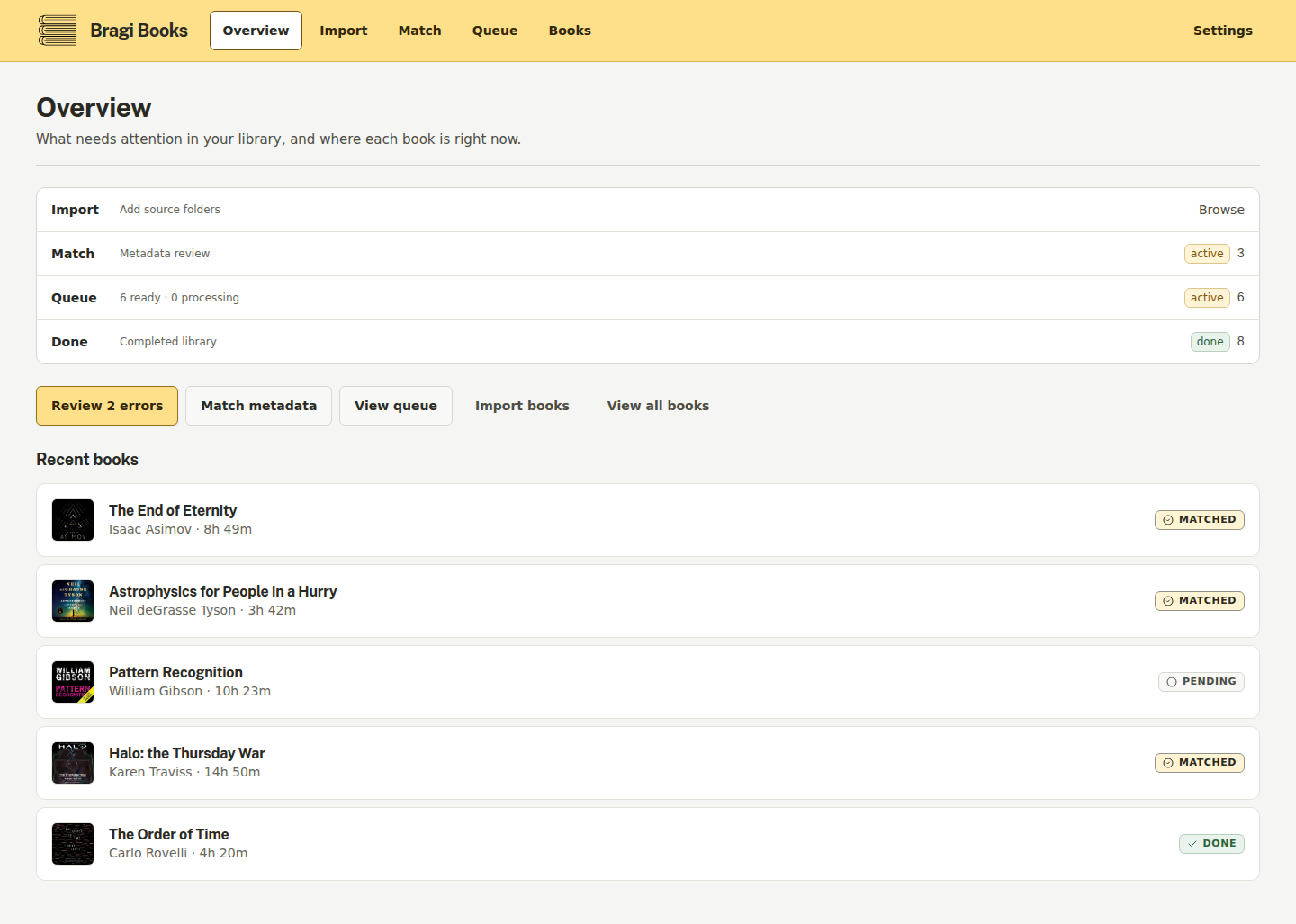Click Browse in the Import row
This screenshot has height=924, width=1296.
(x=1221, y=210)
